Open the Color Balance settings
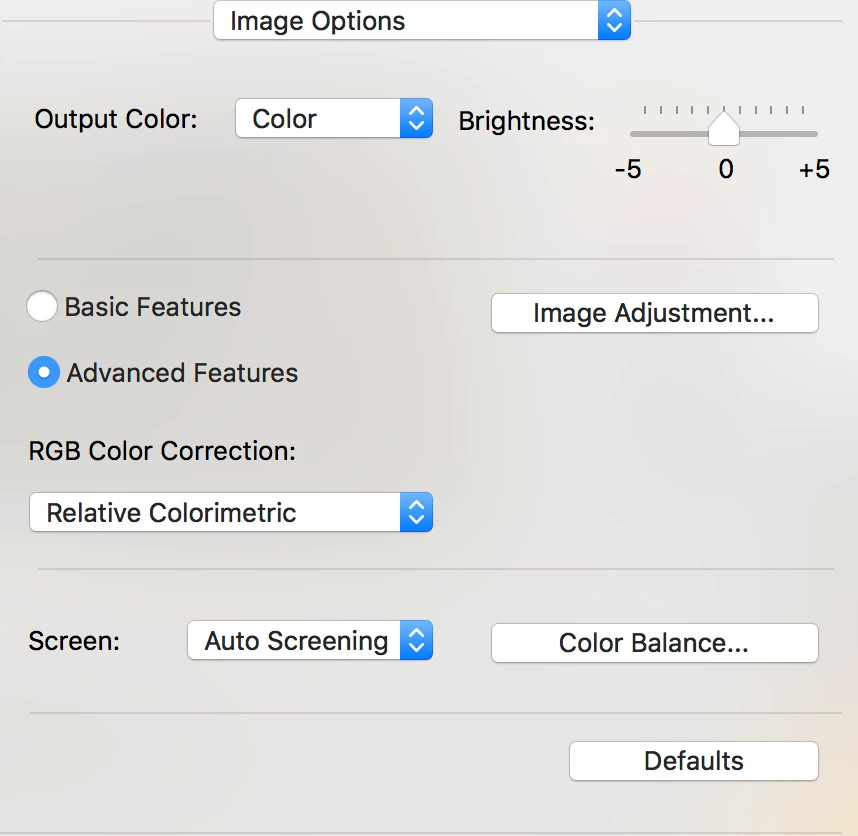The width and height of the screenshot is (858, 836). (654, 643)
